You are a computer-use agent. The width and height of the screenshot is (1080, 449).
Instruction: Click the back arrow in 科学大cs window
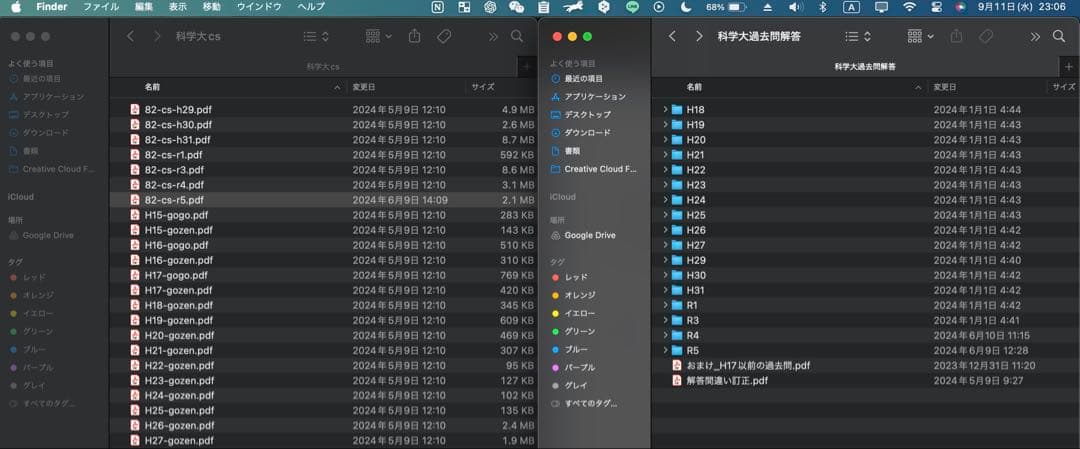[x=130, y=36]
